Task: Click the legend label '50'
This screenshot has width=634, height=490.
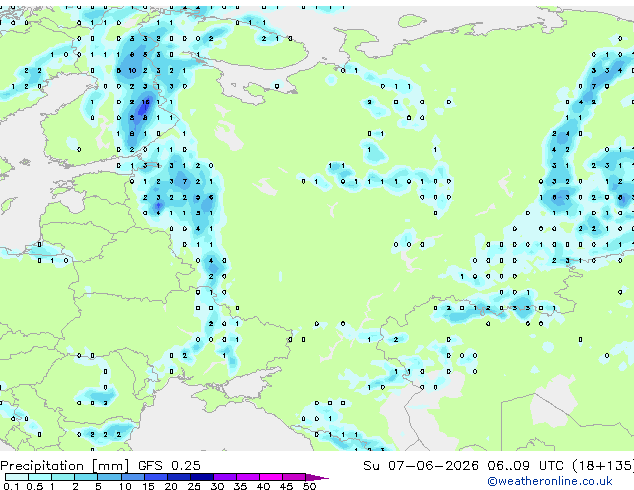Action: point(309,486)
